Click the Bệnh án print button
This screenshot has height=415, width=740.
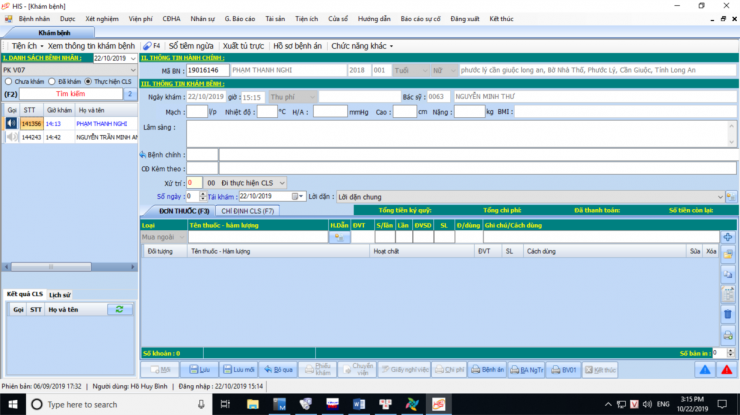click(486, 370)
